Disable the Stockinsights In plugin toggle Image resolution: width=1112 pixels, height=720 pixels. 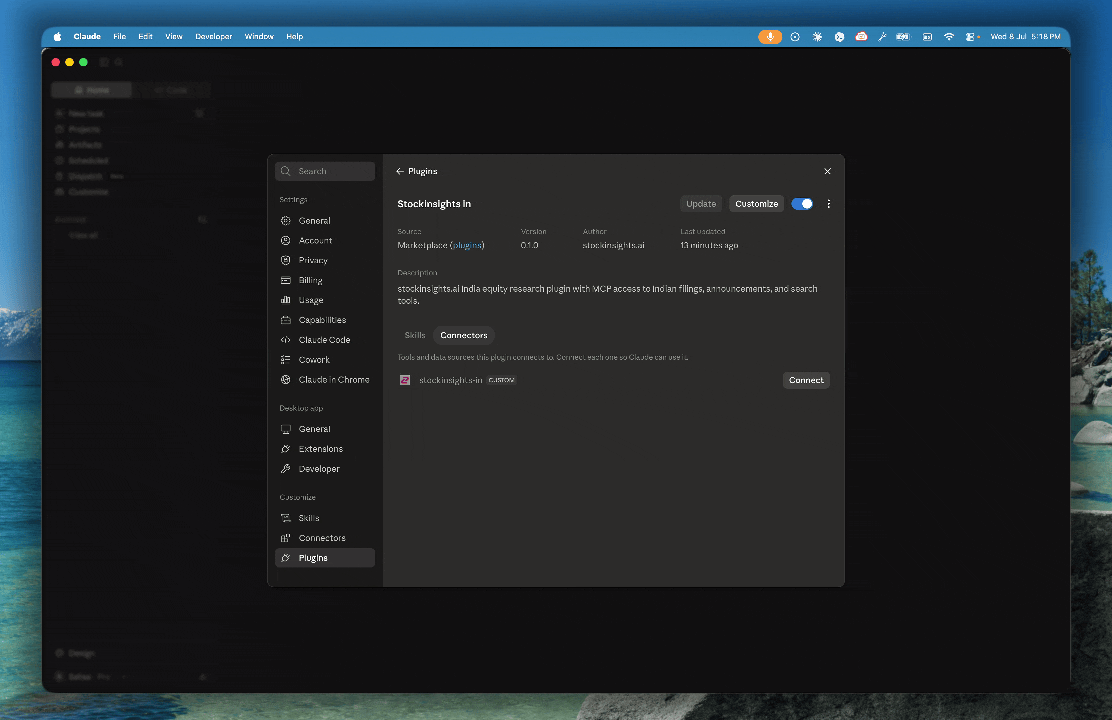802,204
